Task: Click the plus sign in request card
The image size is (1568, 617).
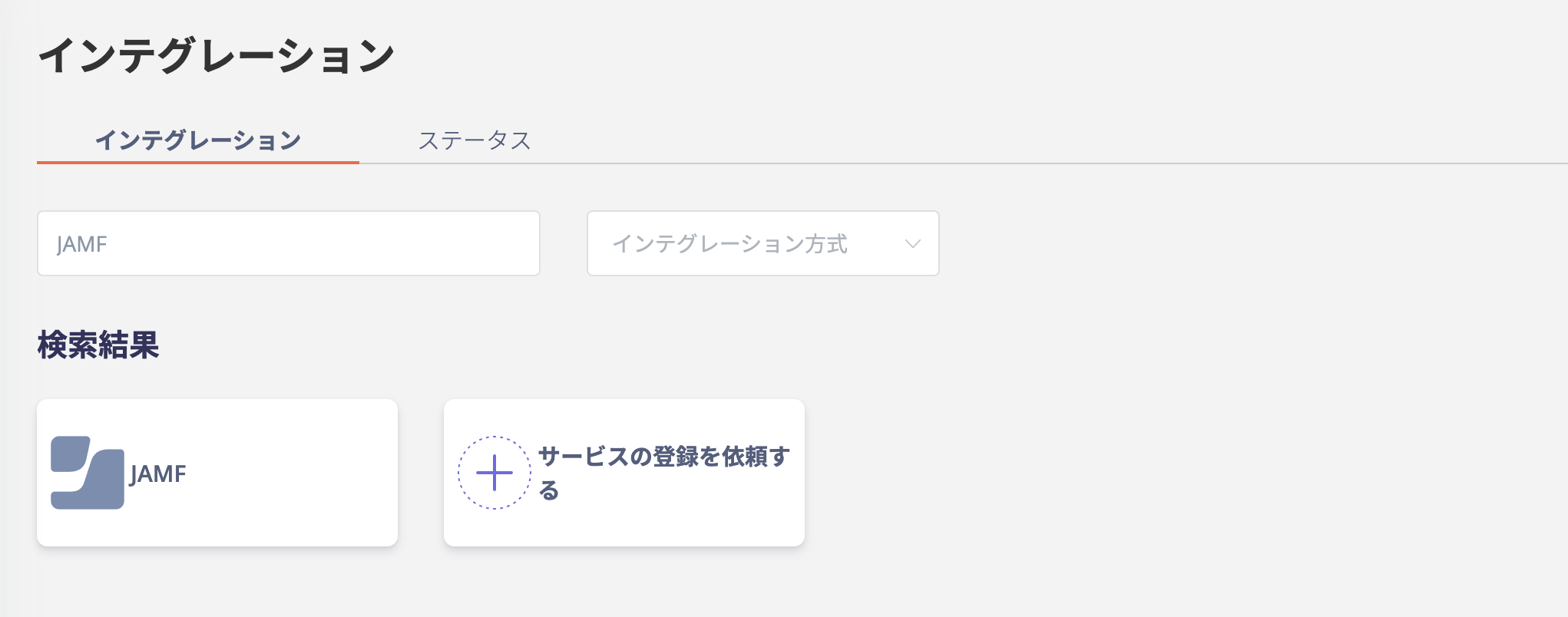Action: [x=495, y=473]
